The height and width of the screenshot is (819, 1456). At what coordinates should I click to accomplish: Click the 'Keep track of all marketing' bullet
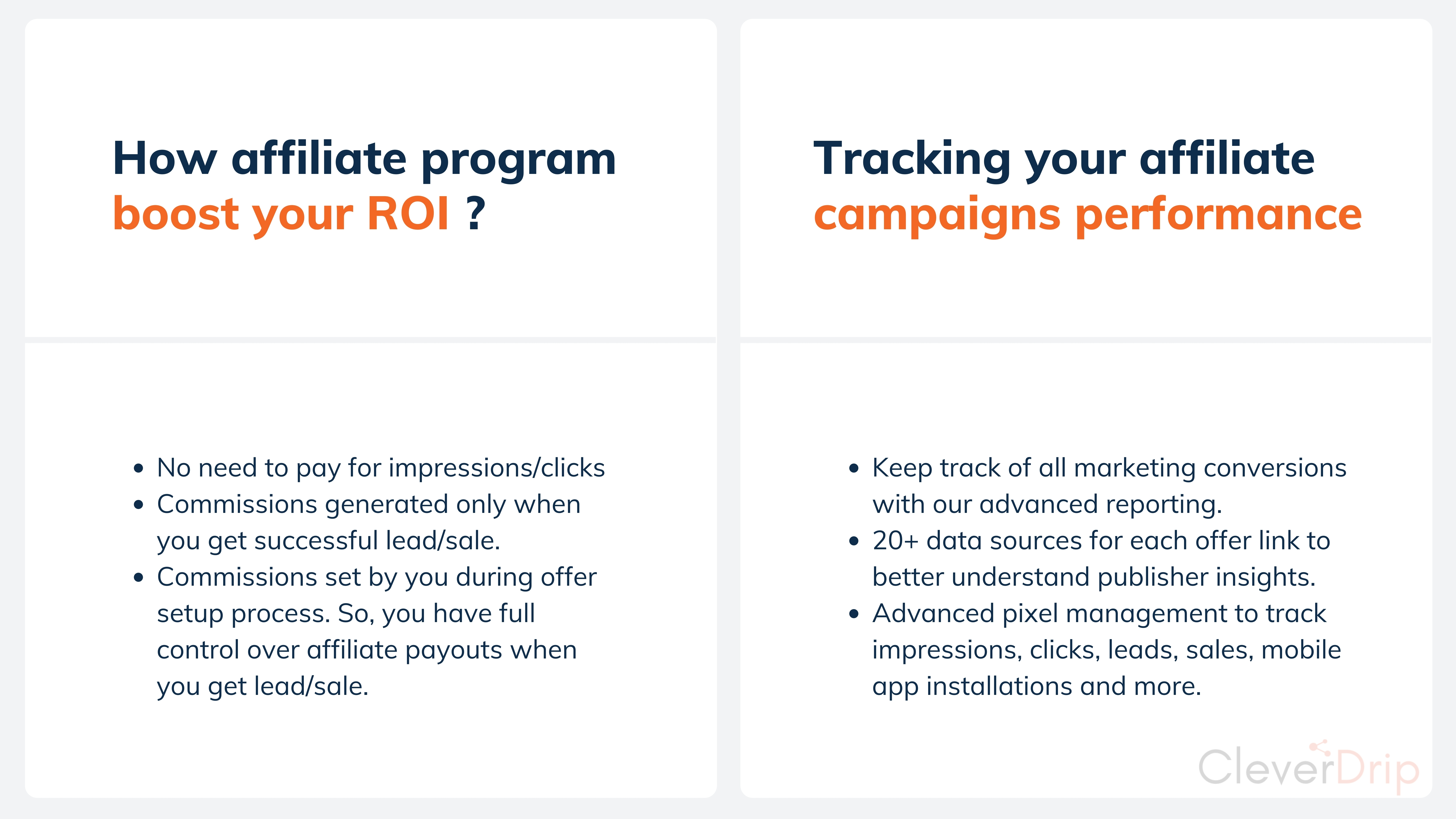pos(1109,486)
